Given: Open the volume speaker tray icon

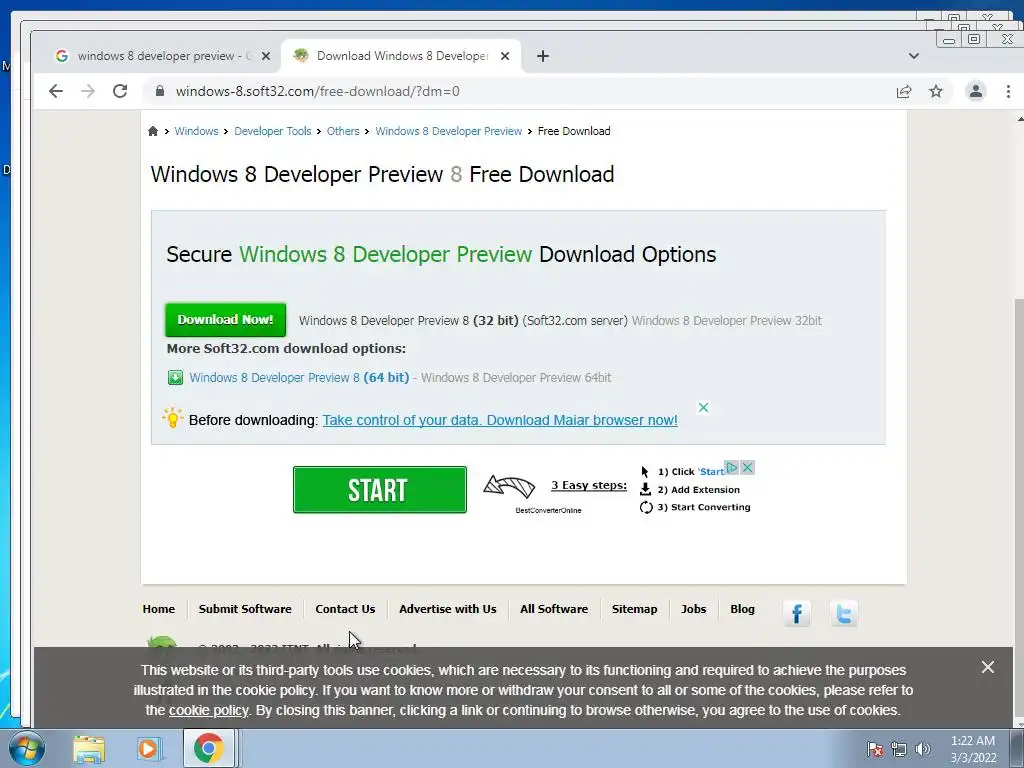Looking at the screenshot, I should (x=922, y=749).
